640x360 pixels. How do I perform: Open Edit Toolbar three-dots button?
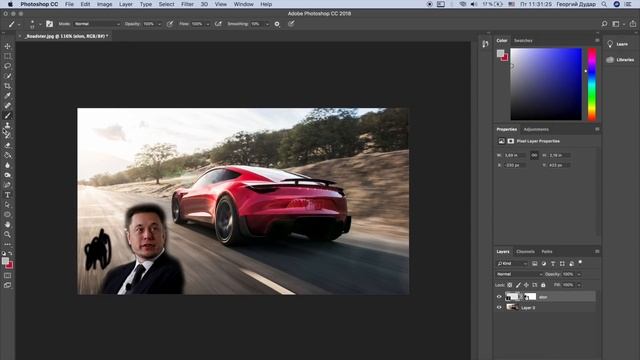tap(7, 244)
